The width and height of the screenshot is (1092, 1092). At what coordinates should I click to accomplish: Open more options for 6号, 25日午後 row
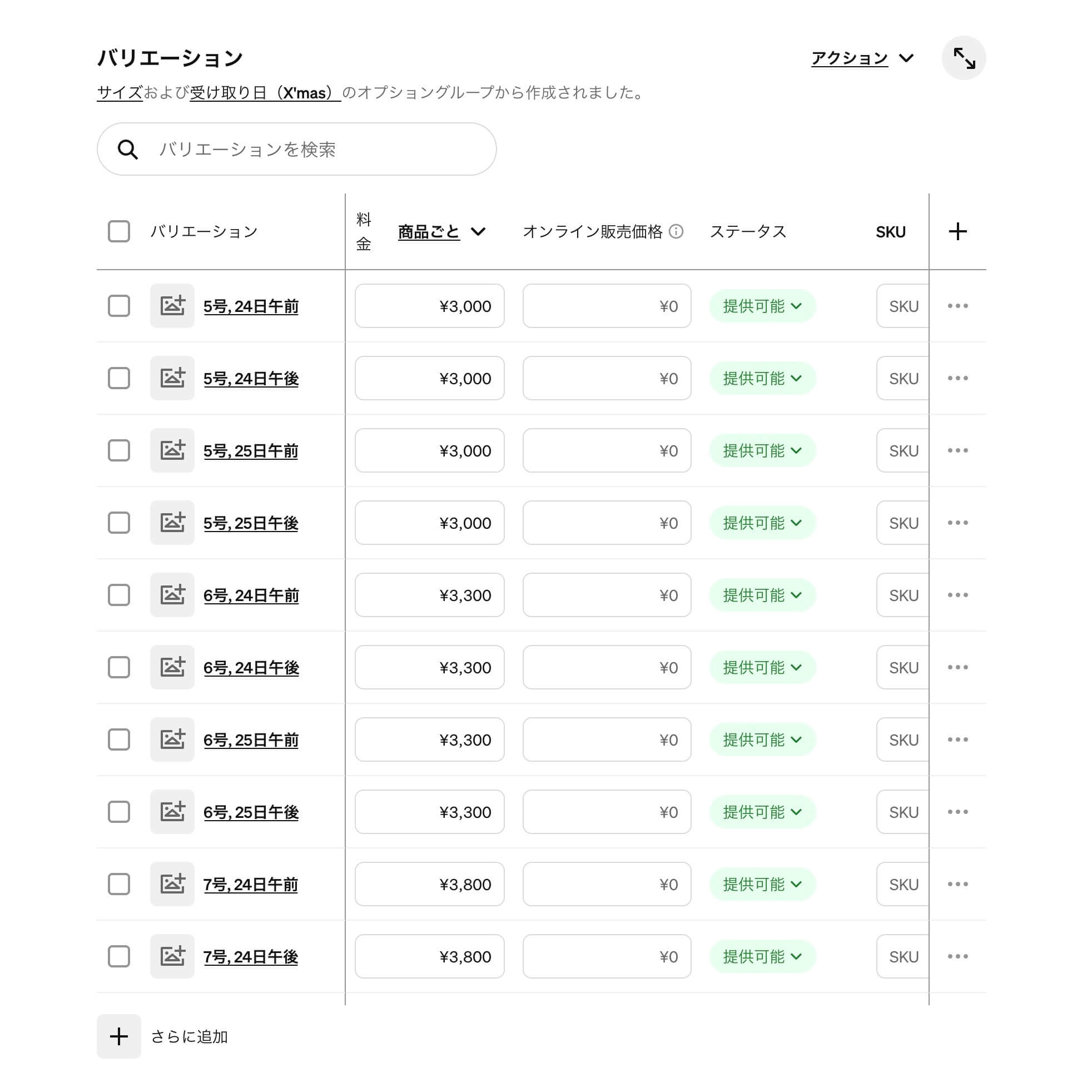(x=957, y=812)
